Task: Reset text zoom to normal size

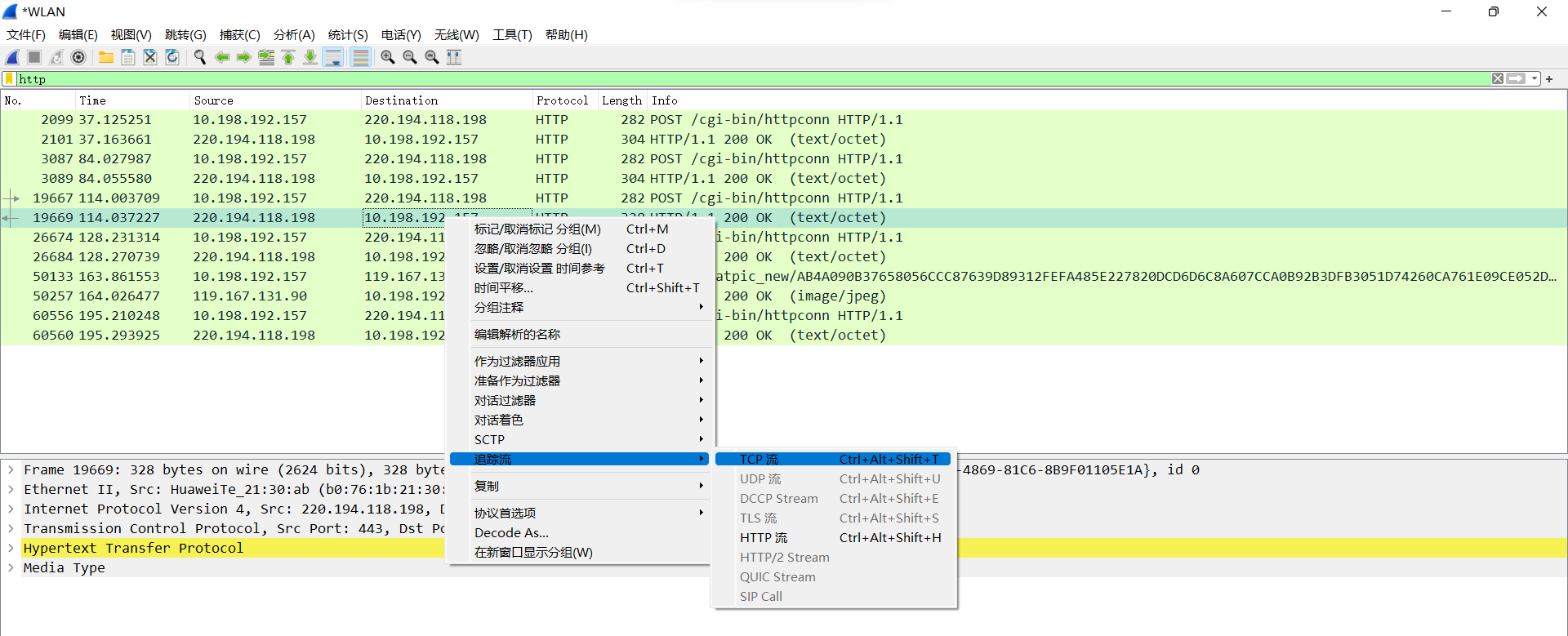Action: pos(432,57)
